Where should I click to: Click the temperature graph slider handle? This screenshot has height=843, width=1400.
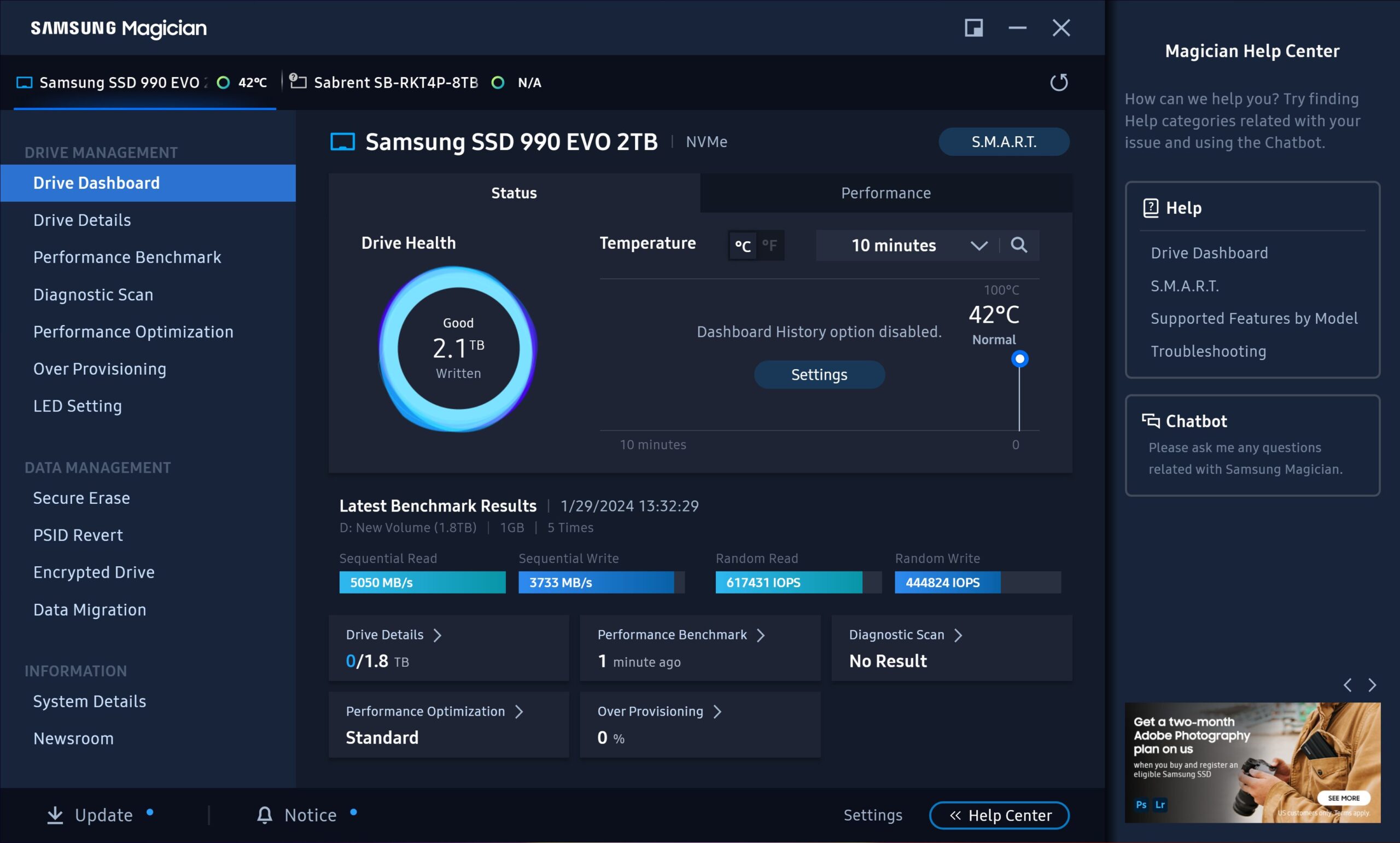point(1019,359)
